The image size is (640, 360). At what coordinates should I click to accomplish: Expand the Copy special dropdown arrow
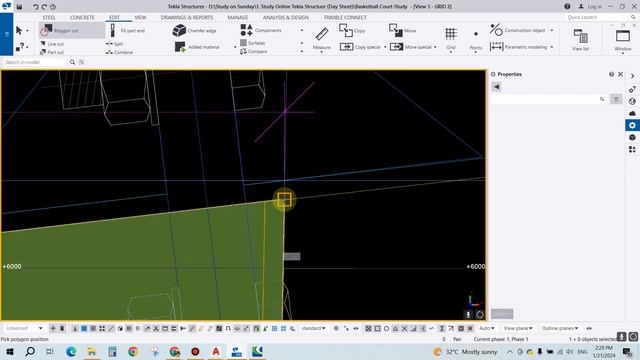click(x=385, y=47)
